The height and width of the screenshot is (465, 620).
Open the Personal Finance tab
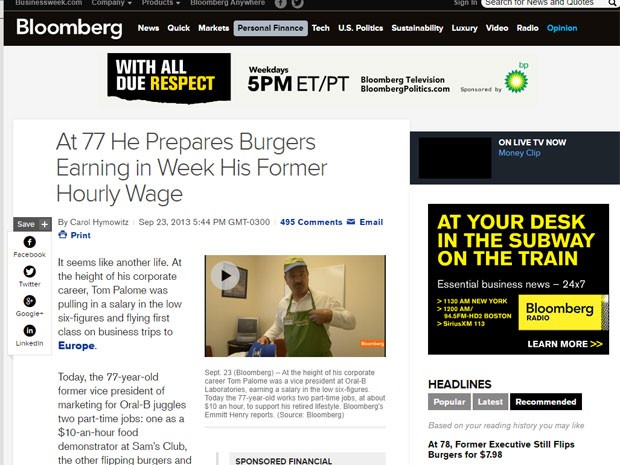[270, 28]
